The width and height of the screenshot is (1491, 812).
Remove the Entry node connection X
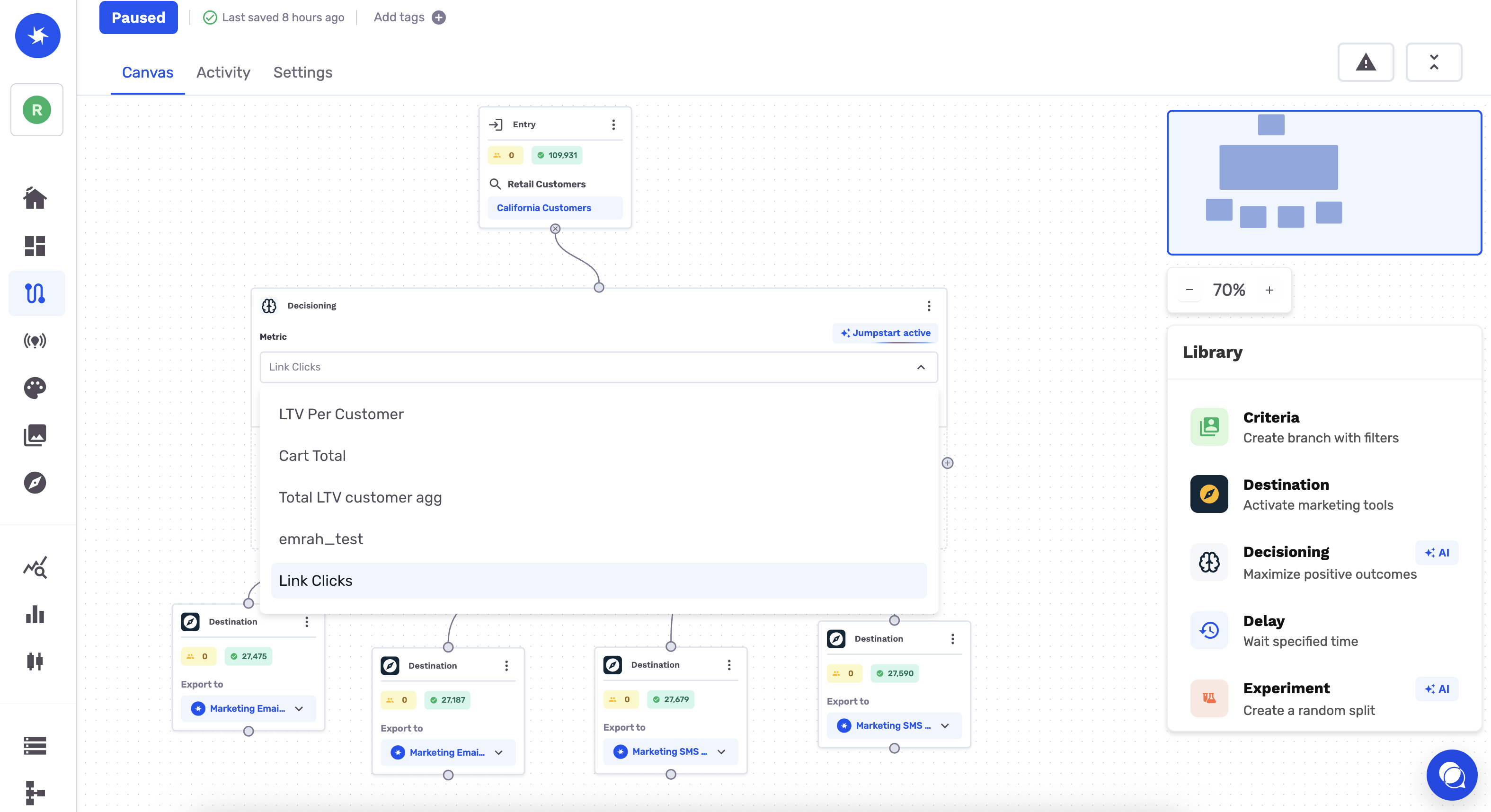pos(555,229)
